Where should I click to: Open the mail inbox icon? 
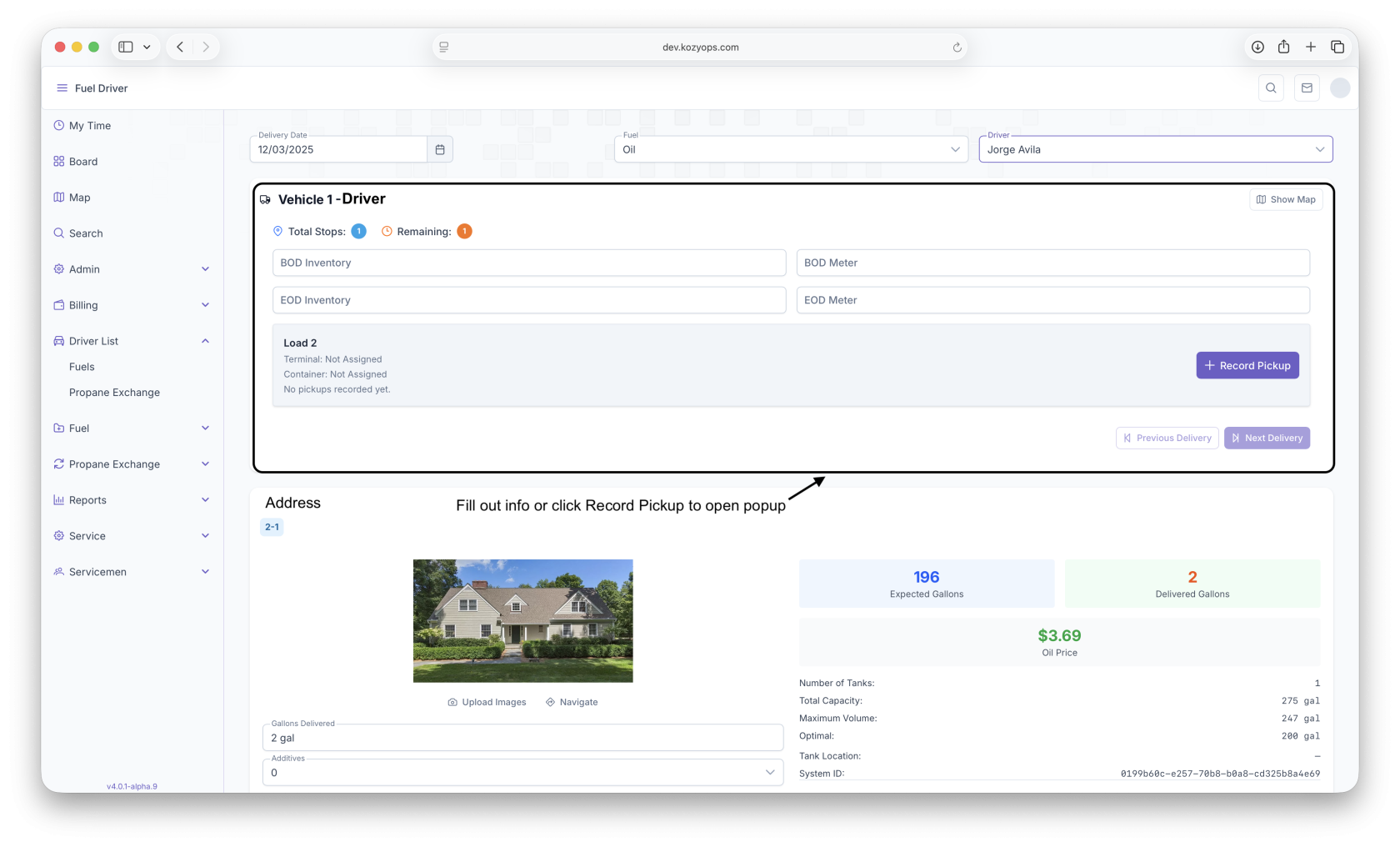(1307, 88)
